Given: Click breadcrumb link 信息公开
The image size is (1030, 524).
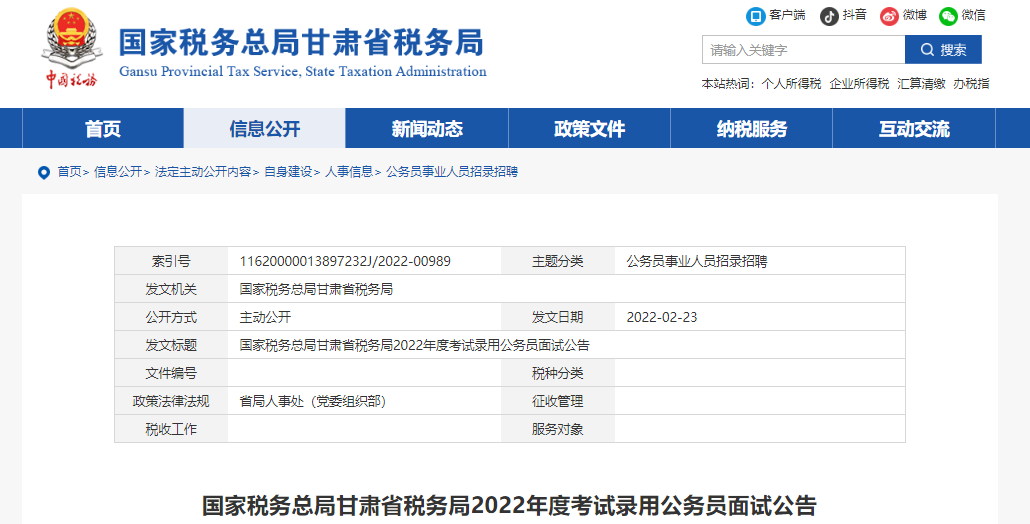Looking at the screenshot, I should [118, 172].
